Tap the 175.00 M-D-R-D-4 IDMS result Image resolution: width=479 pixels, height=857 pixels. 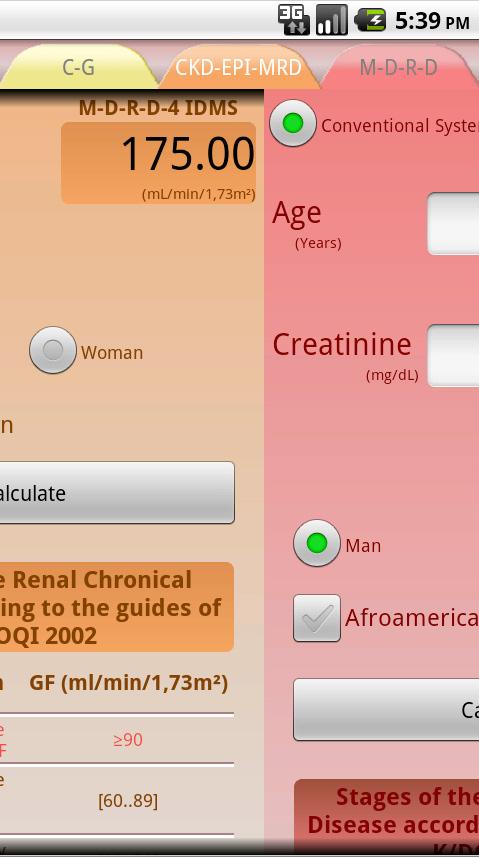coord(158,163)
